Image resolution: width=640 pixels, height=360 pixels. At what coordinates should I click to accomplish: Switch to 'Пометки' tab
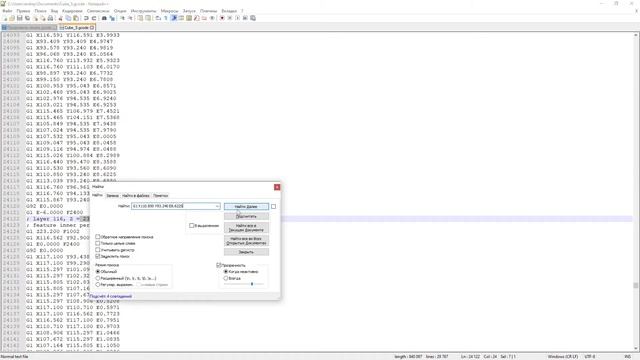(160, 196)
